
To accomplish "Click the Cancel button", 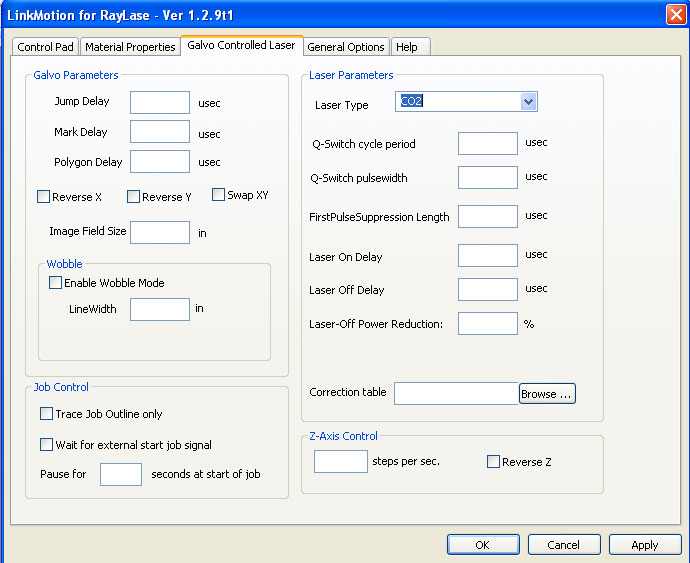I will pyautogui.click(x=564, y=545).
